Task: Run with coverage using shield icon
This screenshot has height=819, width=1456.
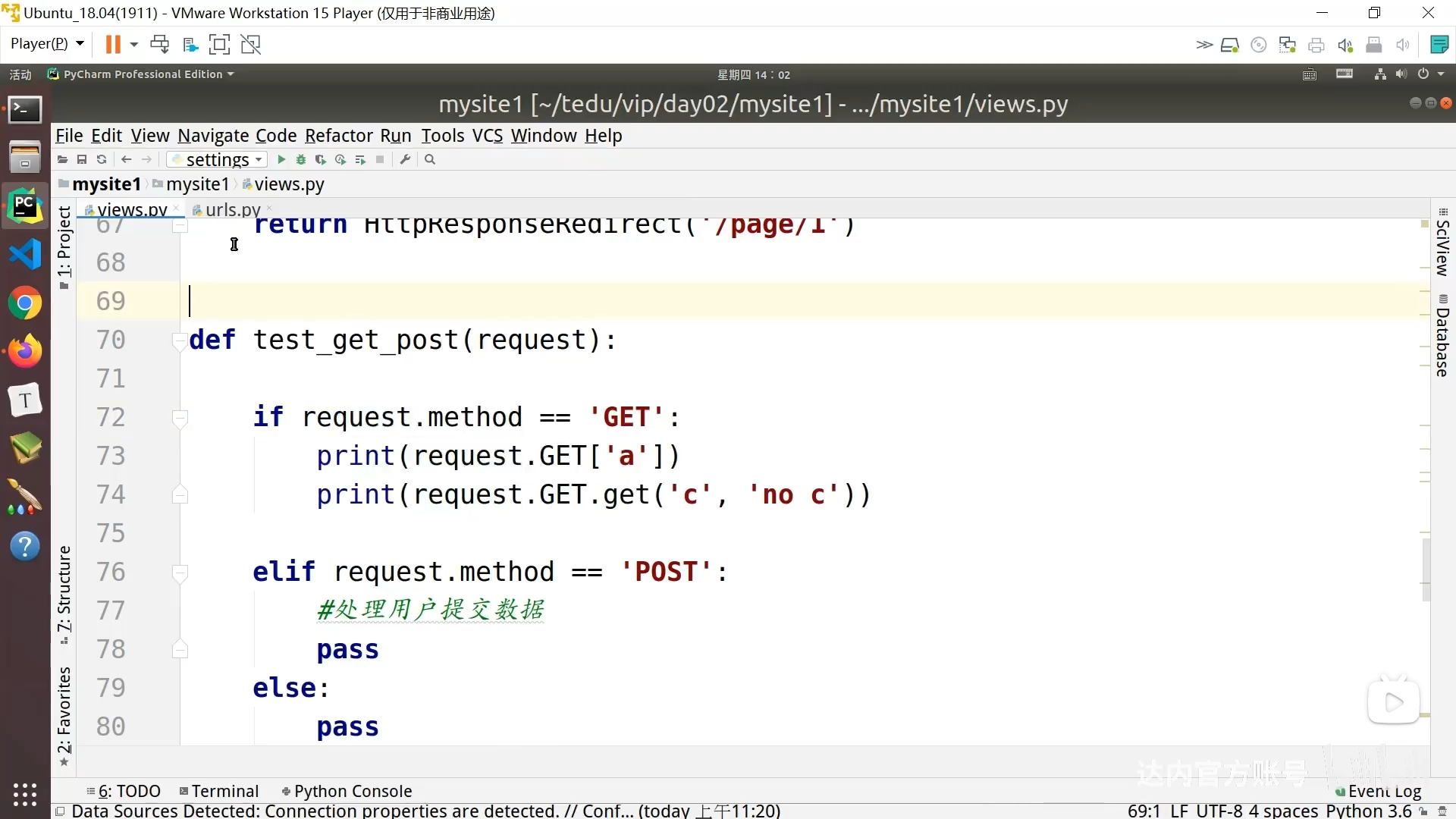Action: pyautogui.click(x=321, y=159)
